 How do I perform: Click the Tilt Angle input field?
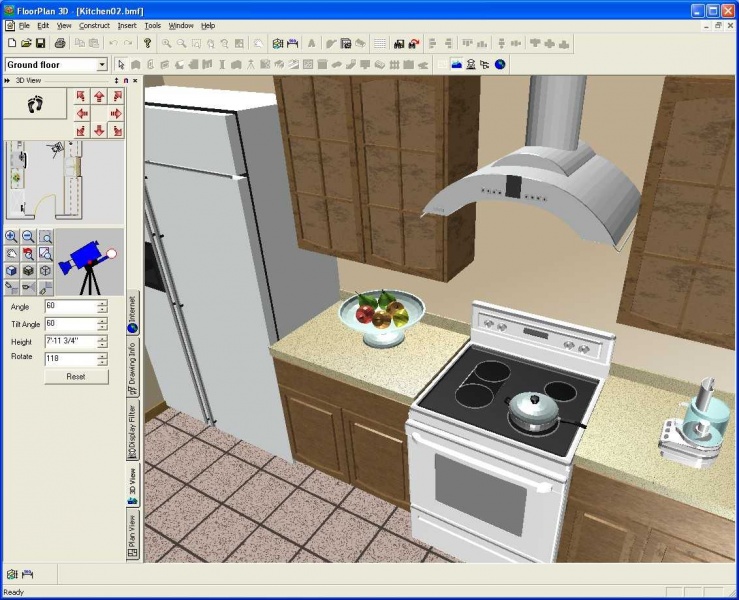pyautogui.click(x=71, y=324)
